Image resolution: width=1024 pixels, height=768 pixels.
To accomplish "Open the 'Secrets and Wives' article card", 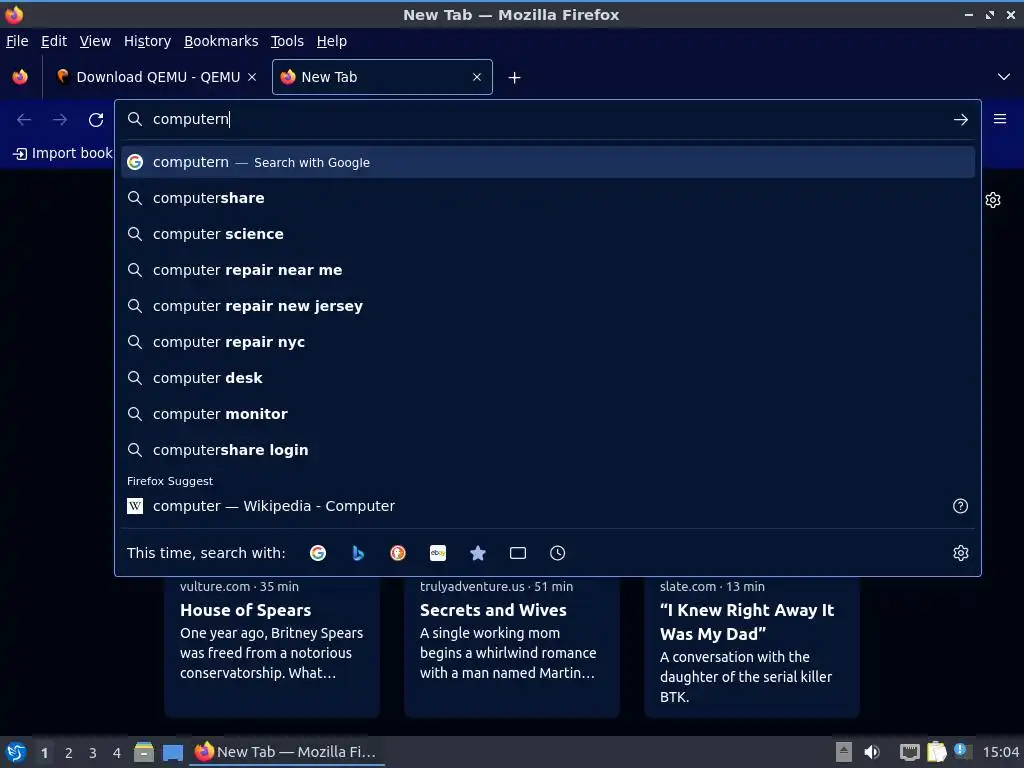I will pyautogui.click(x=511, y=647).
